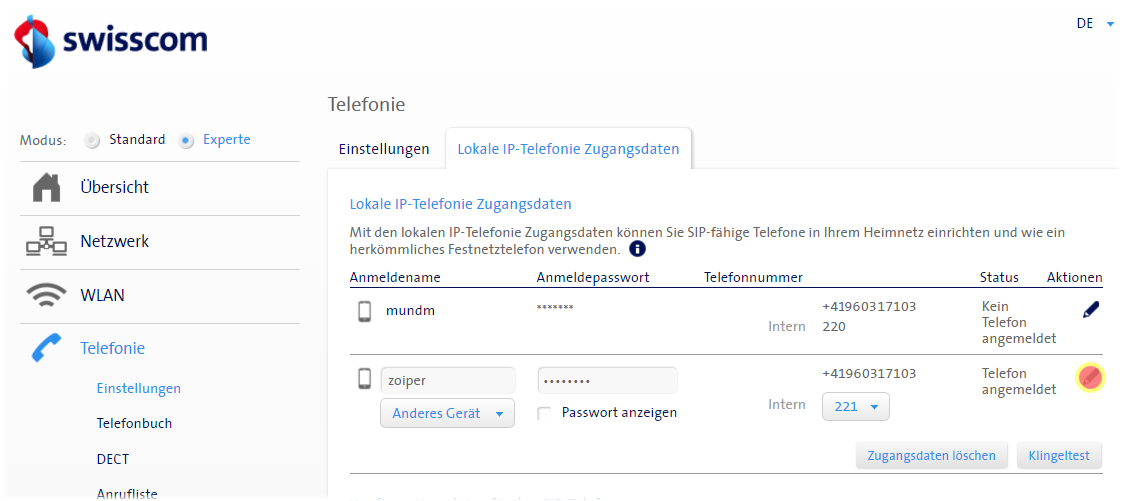The image size is (1122, 501).
Task: Switch to the Einstellungen tab
Action: [x=384, y=149]
